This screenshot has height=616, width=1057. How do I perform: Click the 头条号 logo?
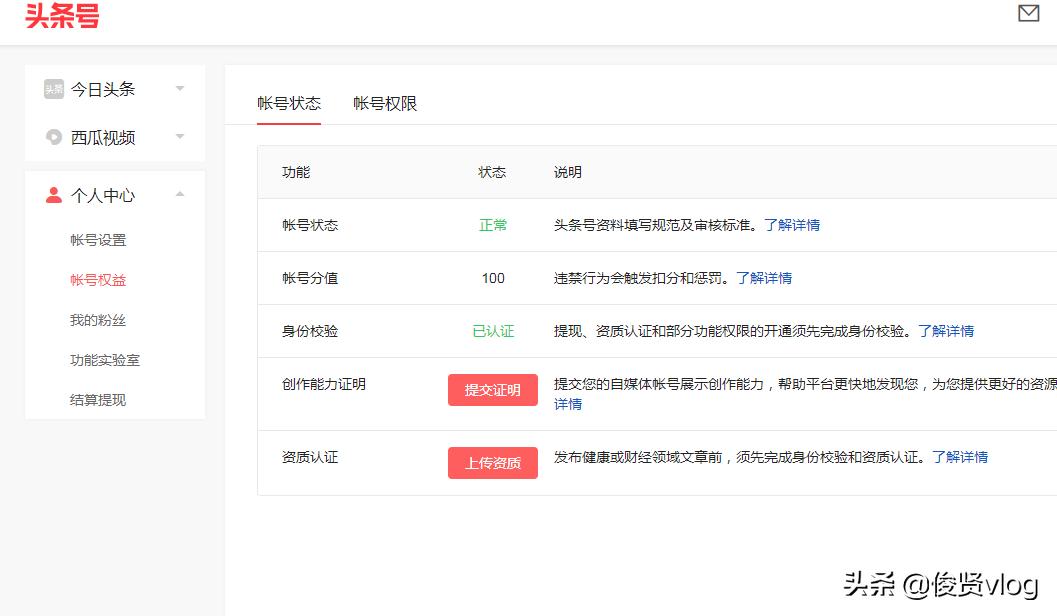click(x=60, y=17)
